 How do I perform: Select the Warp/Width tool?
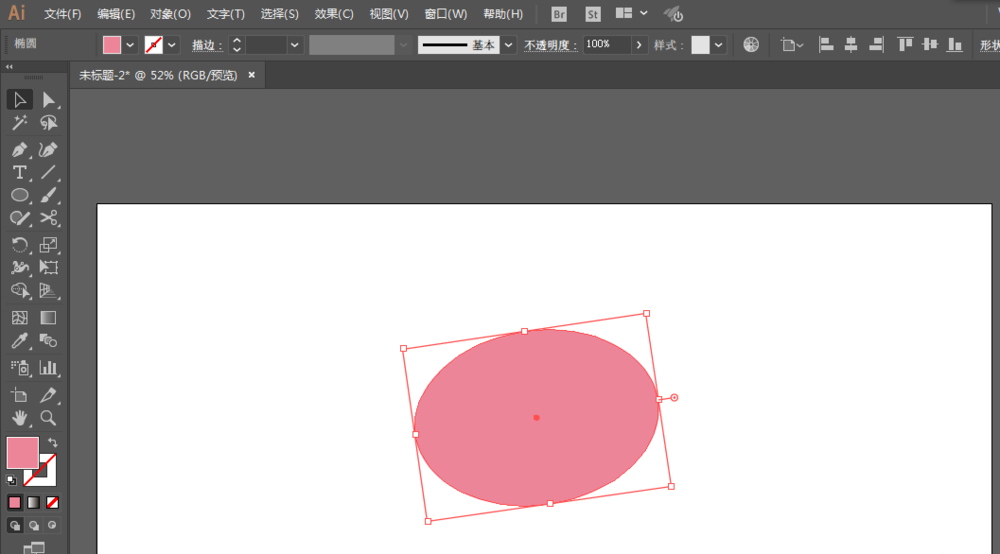point(19,268)
